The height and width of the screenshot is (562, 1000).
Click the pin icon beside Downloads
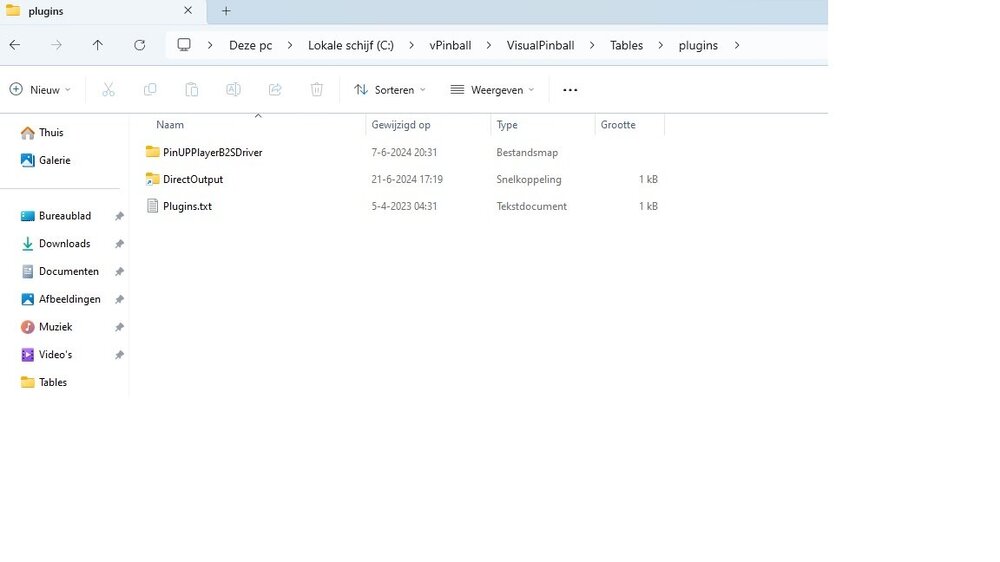point(119,244)
